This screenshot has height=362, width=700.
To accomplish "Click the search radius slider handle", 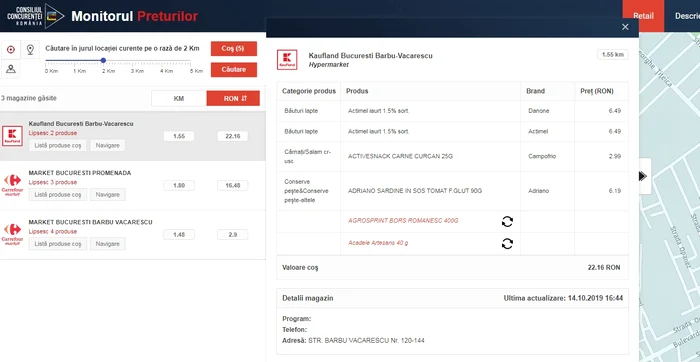I will (x=103, y=60).
